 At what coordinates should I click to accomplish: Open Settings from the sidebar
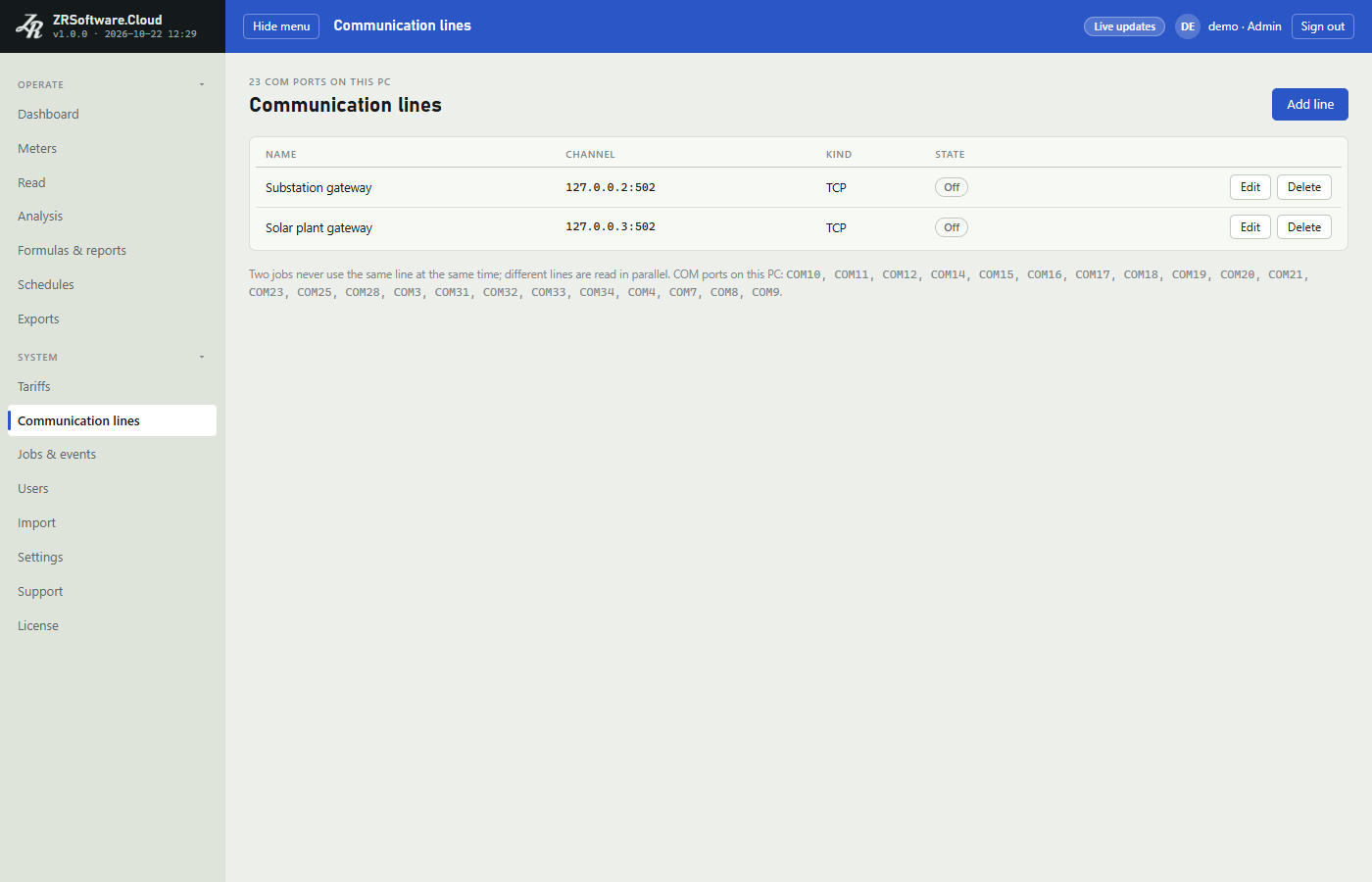113,558
